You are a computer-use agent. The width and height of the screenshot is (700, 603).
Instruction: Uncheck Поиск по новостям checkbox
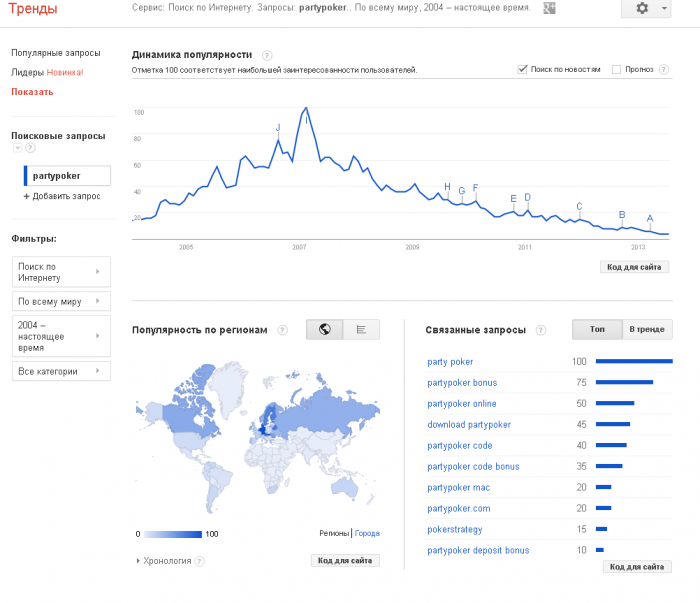522,69
